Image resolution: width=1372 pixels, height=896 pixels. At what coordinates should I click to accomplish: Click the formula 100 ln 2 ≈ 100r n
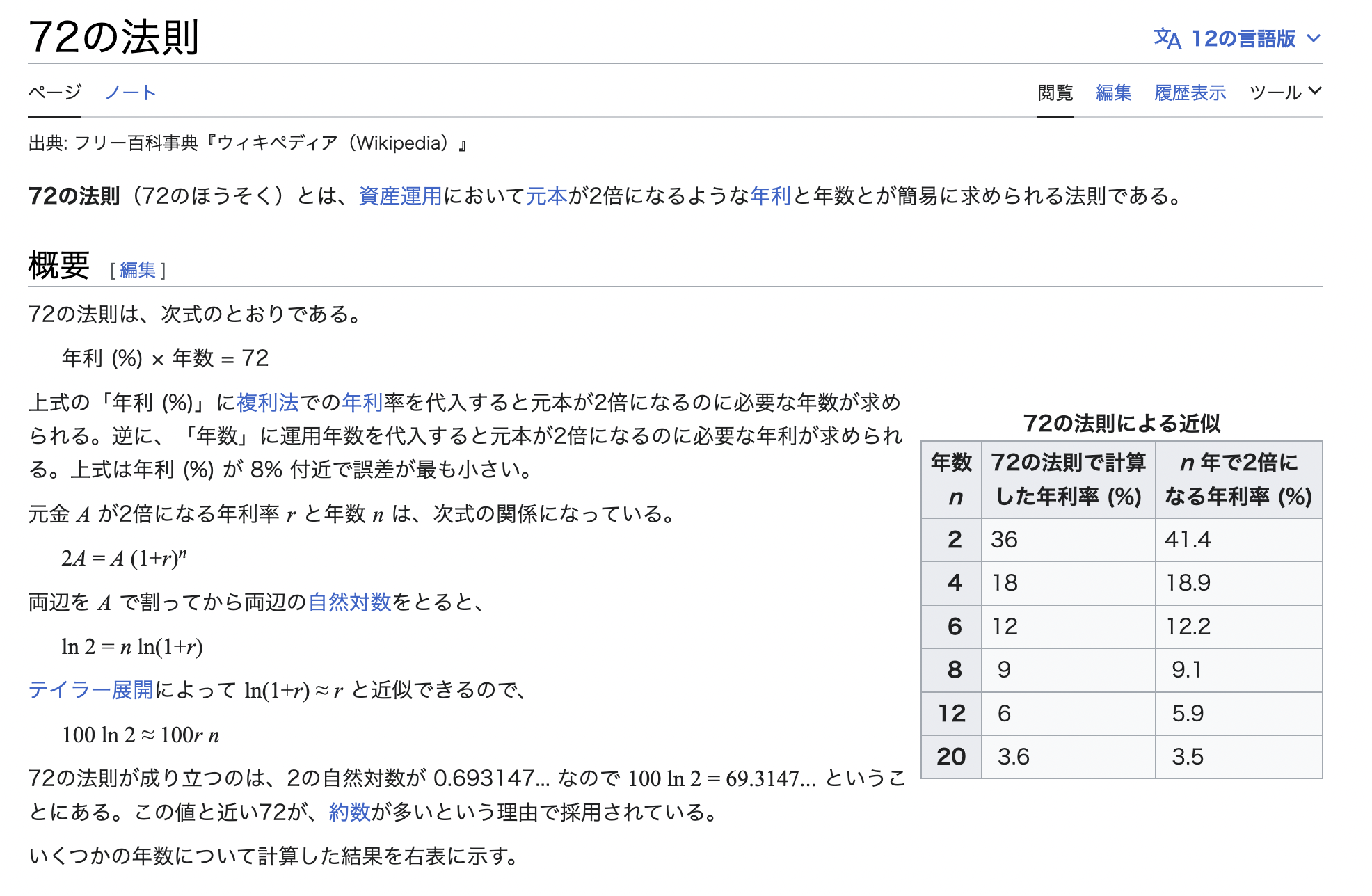pos(141,735)
